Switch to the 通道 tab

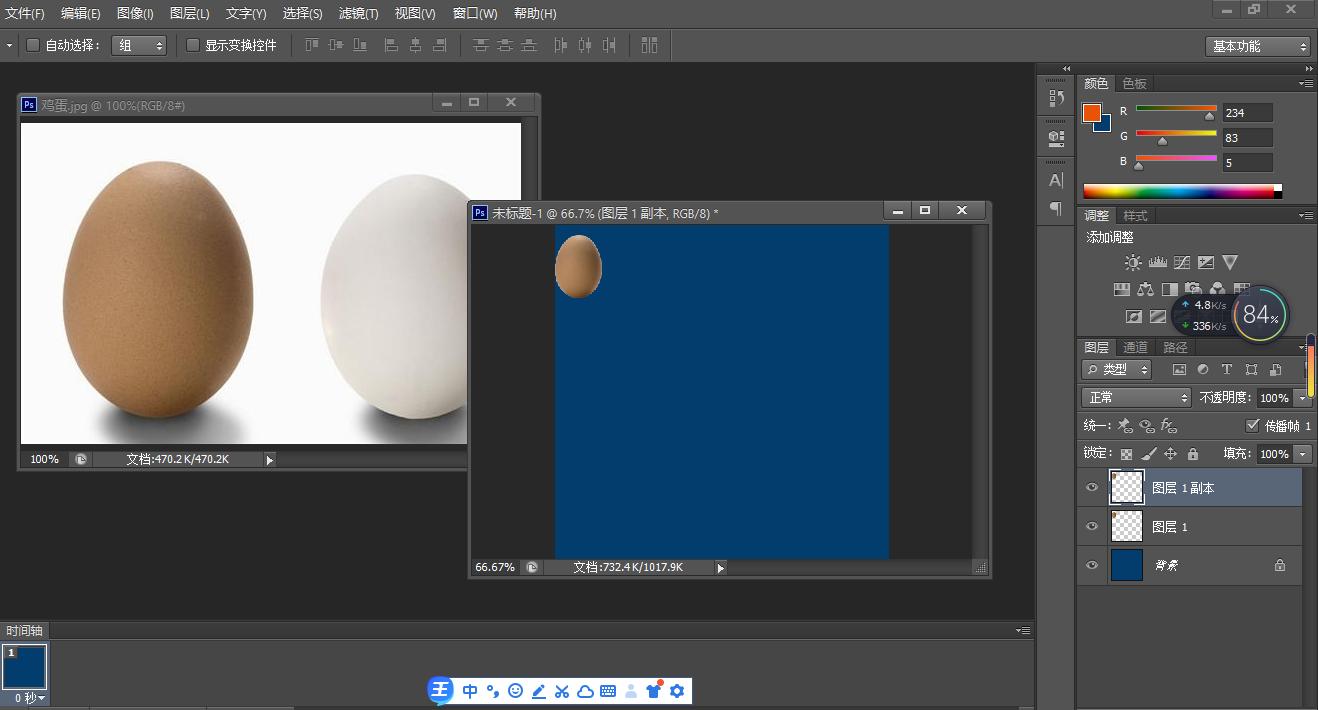click(x=1135, y=347)
